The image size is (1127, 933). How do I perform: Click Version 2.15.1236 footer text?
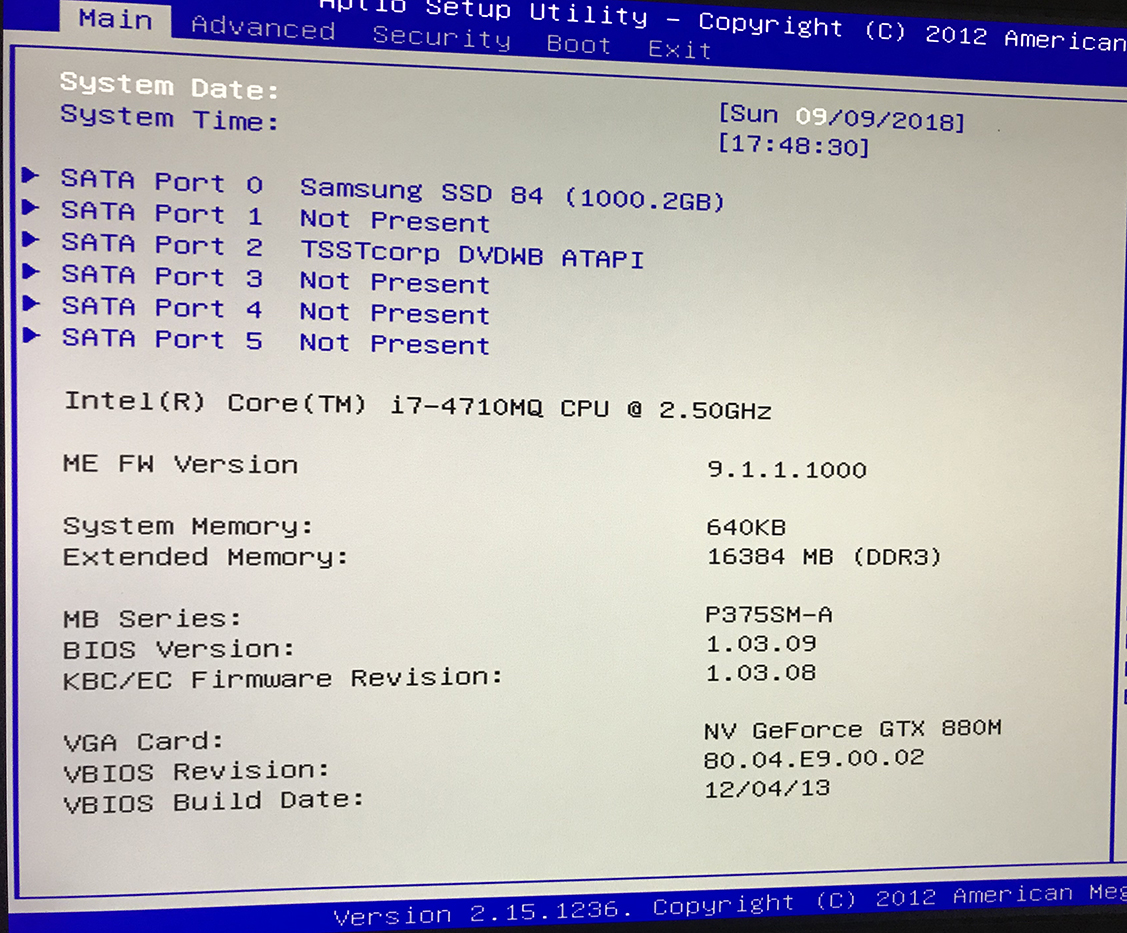[482, 914]
